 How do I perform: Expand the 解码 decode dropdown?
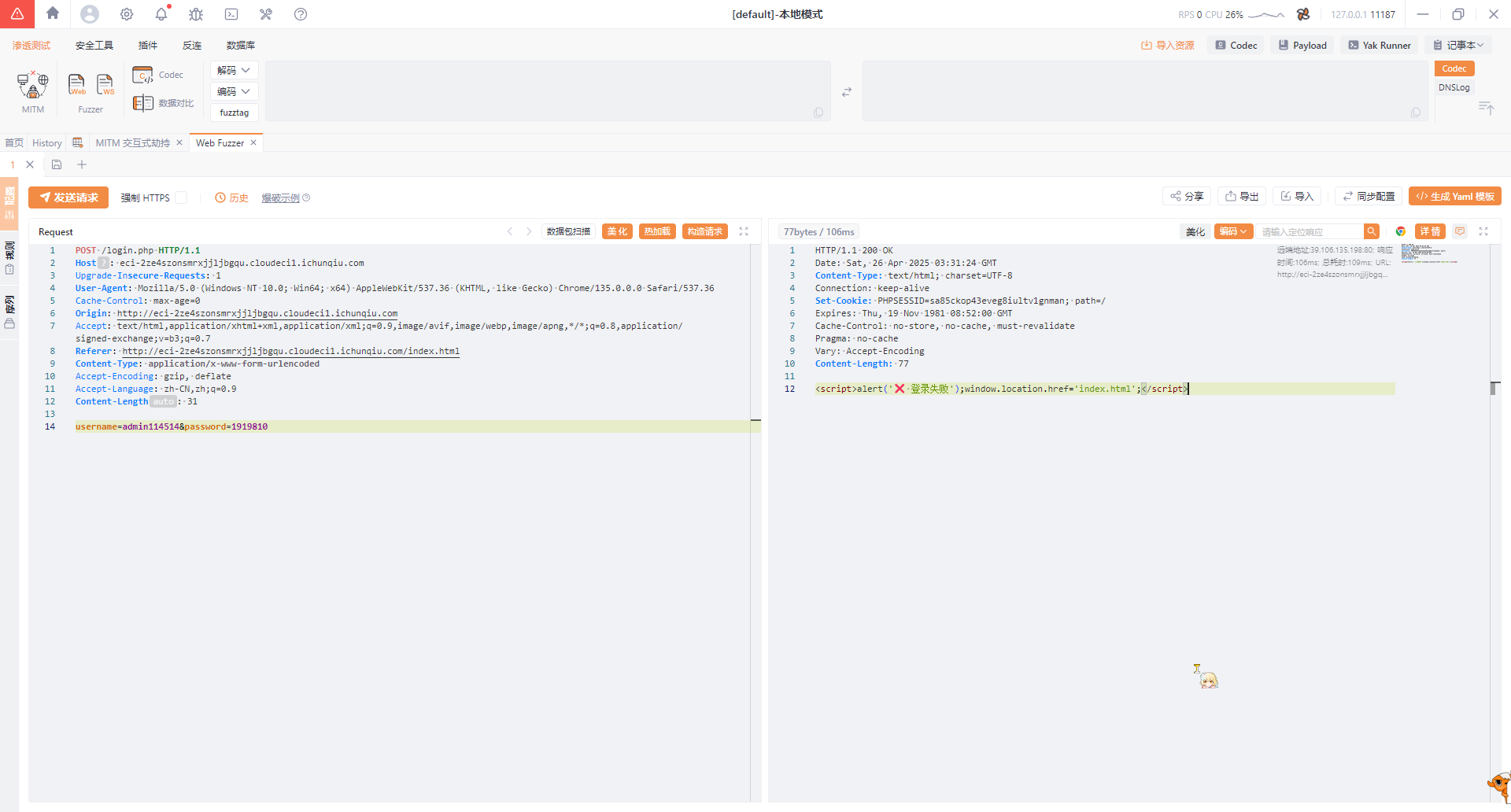234,70
